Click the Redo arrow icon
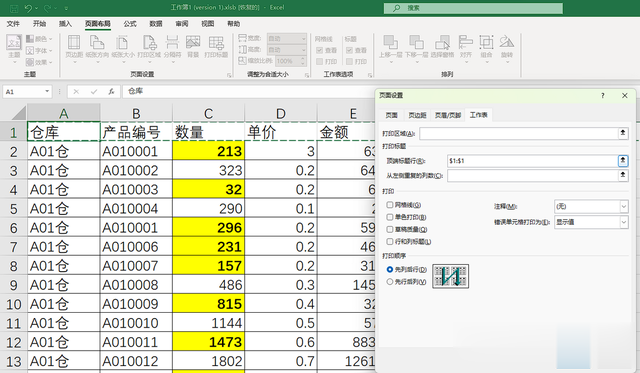This screenshot has width=640, height=373. point(47,8)
